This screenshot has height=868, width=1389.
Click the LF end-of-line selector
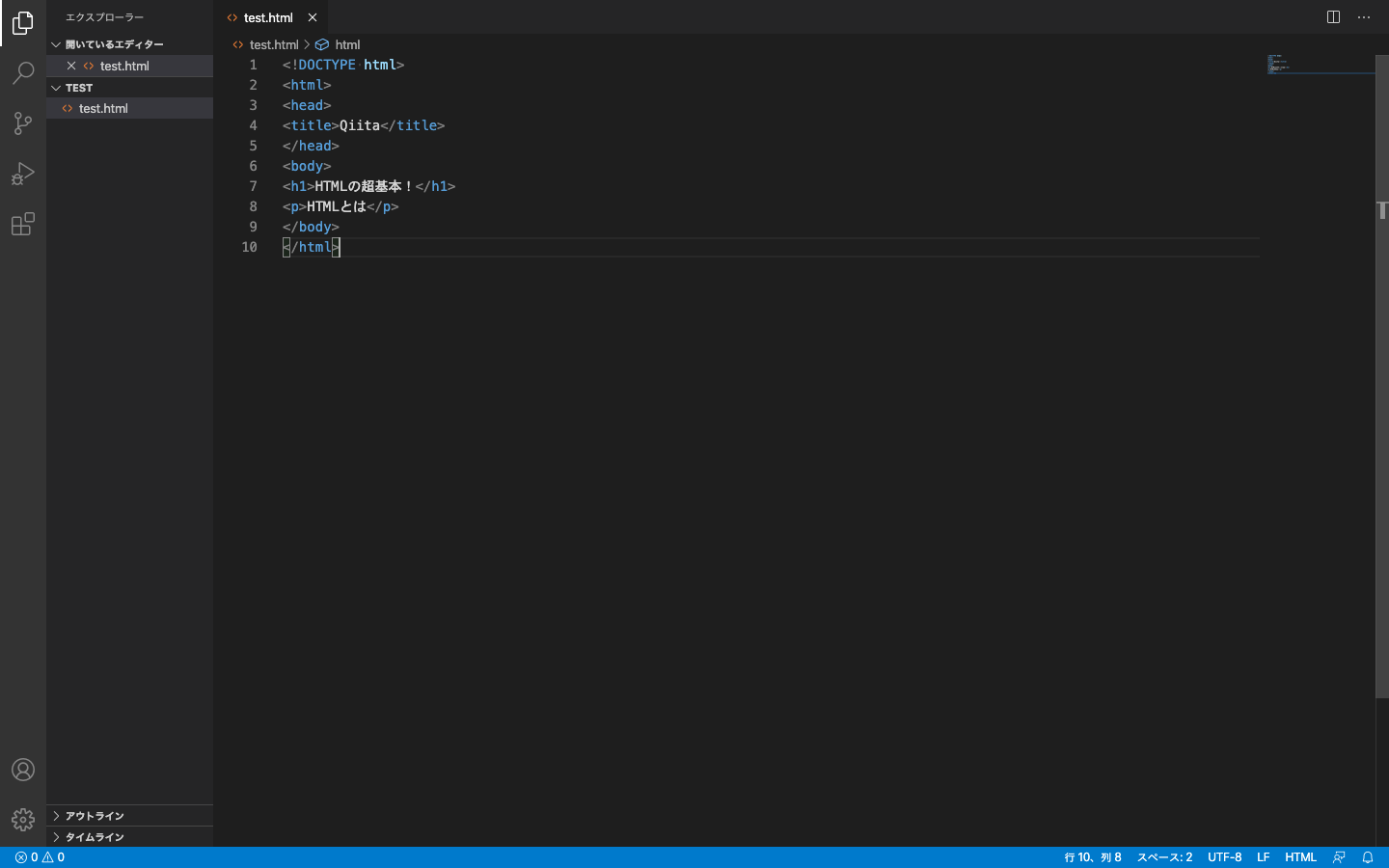point(1264,857)
